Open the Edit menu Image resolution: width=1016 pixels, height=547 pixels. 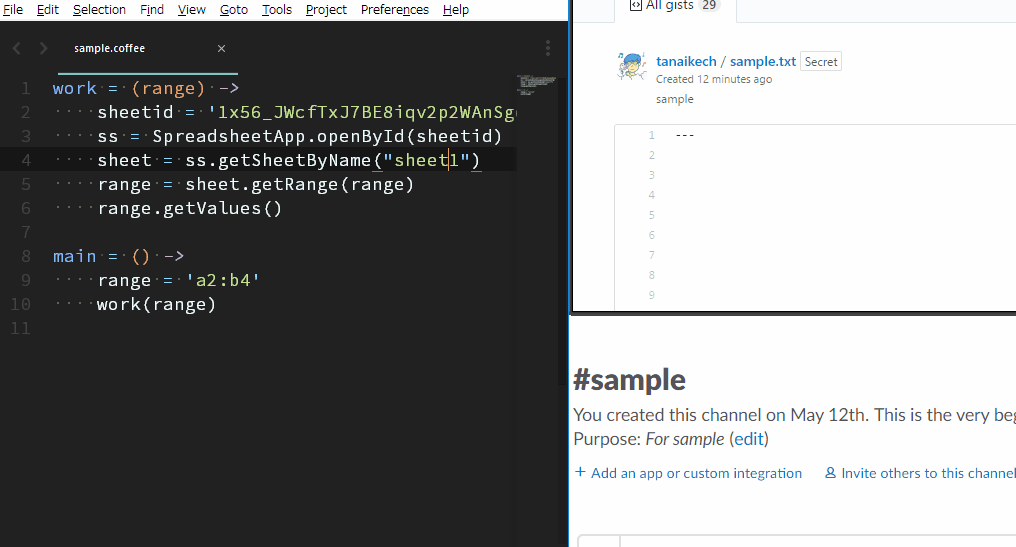[47, 10]
